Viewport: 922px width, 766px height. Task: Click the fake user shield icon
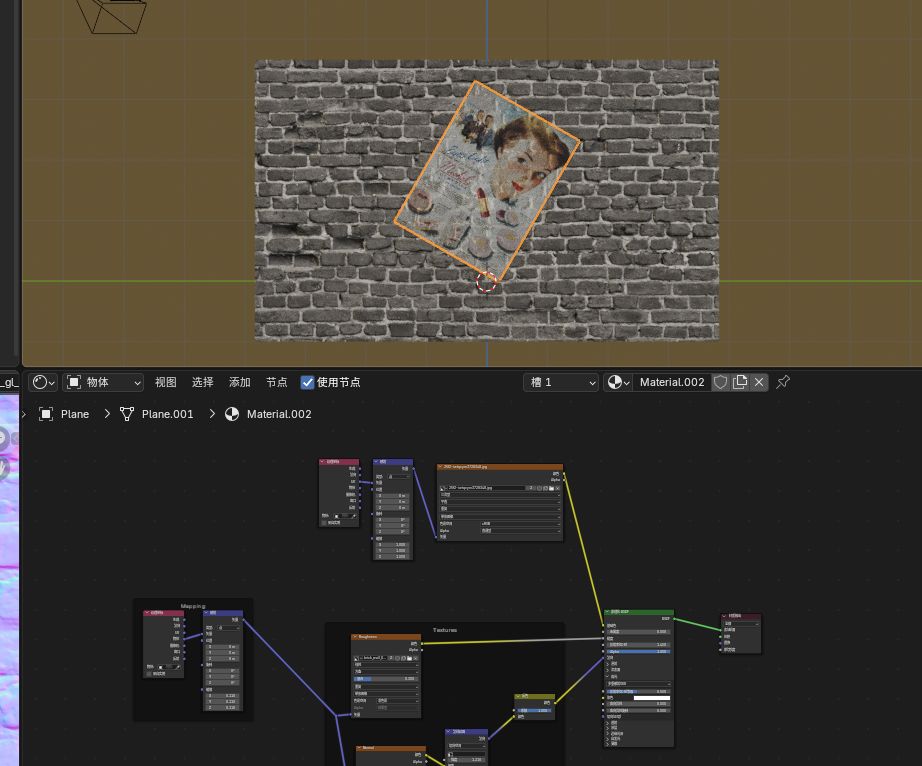[x=720, y=383]
